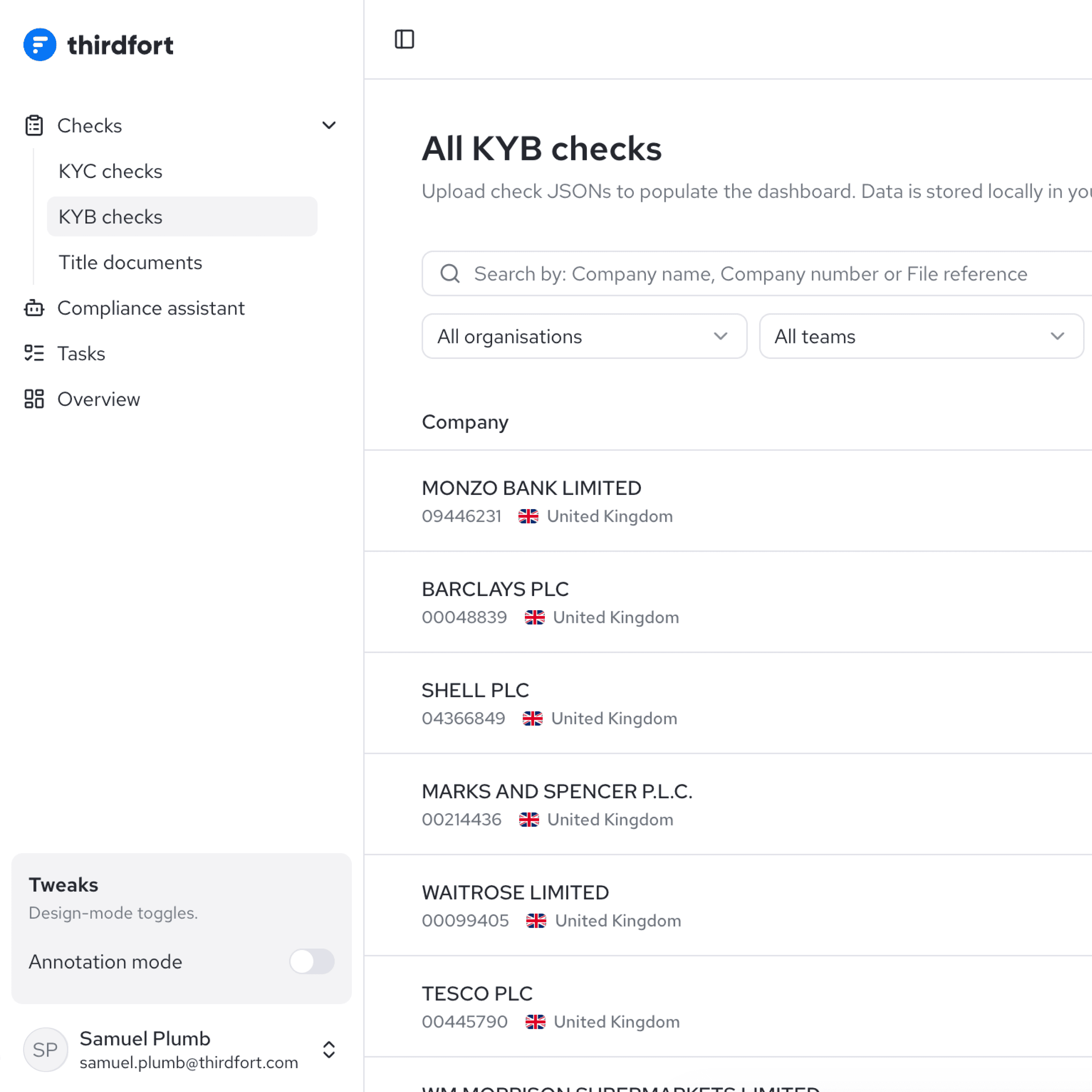
Task: Open the All teams dropdown
Action: click(x=921, y=336)
